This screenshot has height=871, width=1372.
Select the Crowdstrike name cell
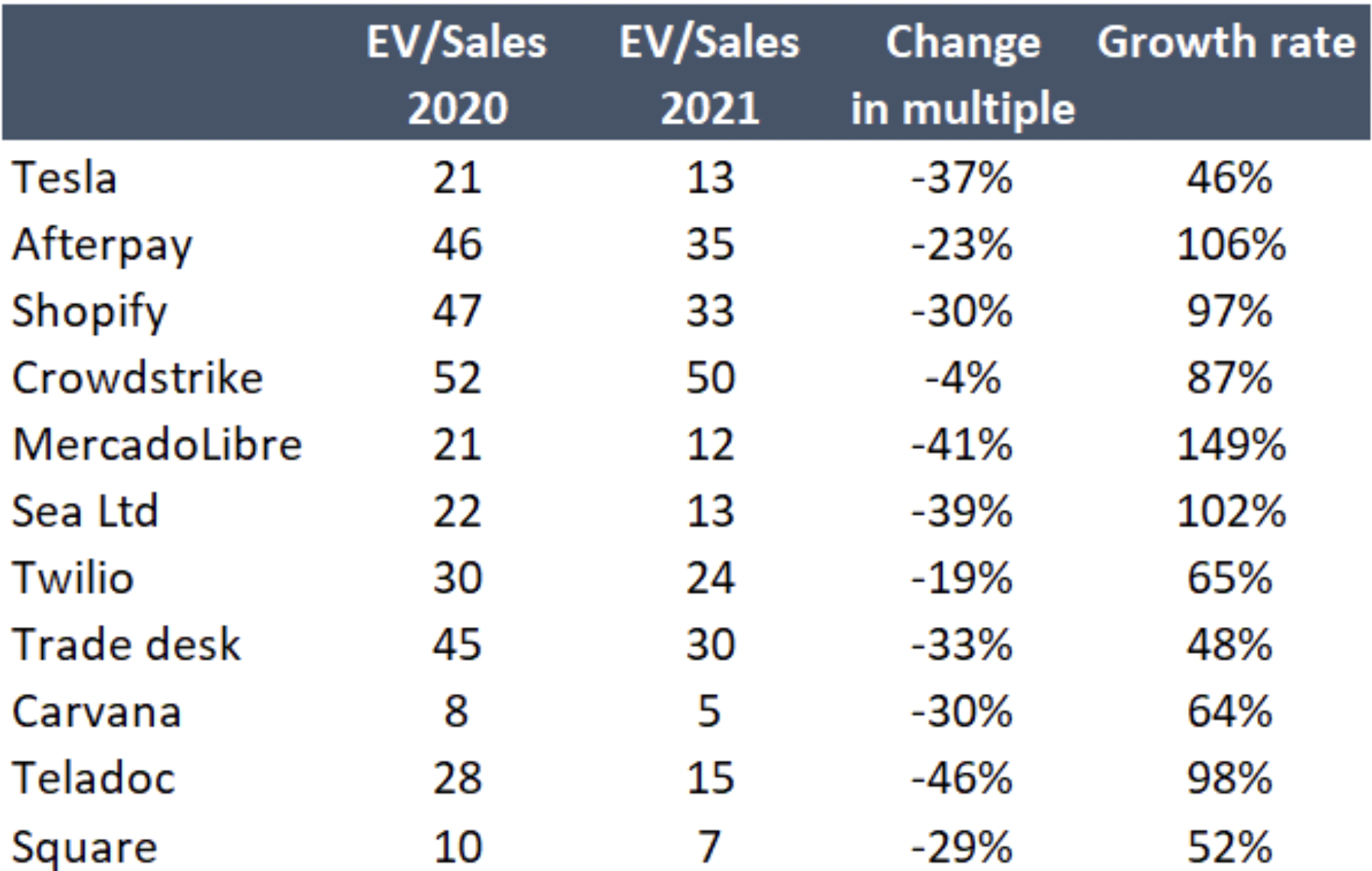[x=137, y=378]
